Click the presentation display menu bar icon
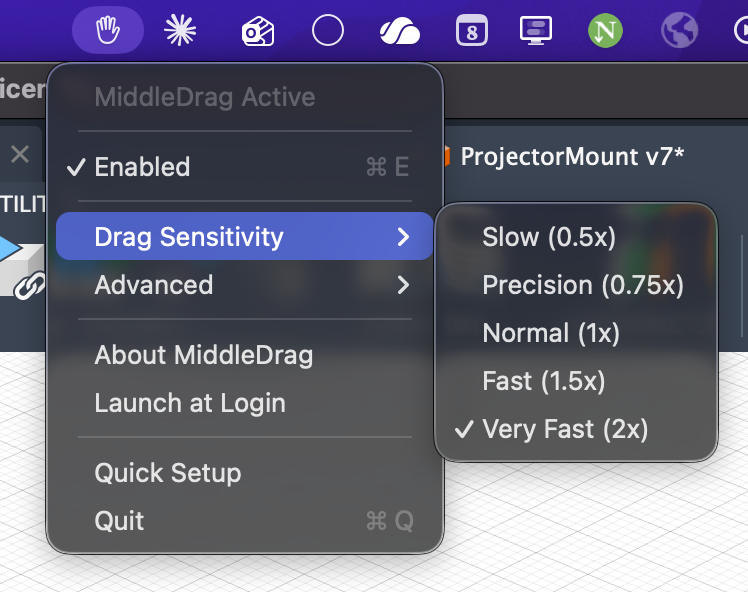Screen dimensions: 748x592 (536, 31)
